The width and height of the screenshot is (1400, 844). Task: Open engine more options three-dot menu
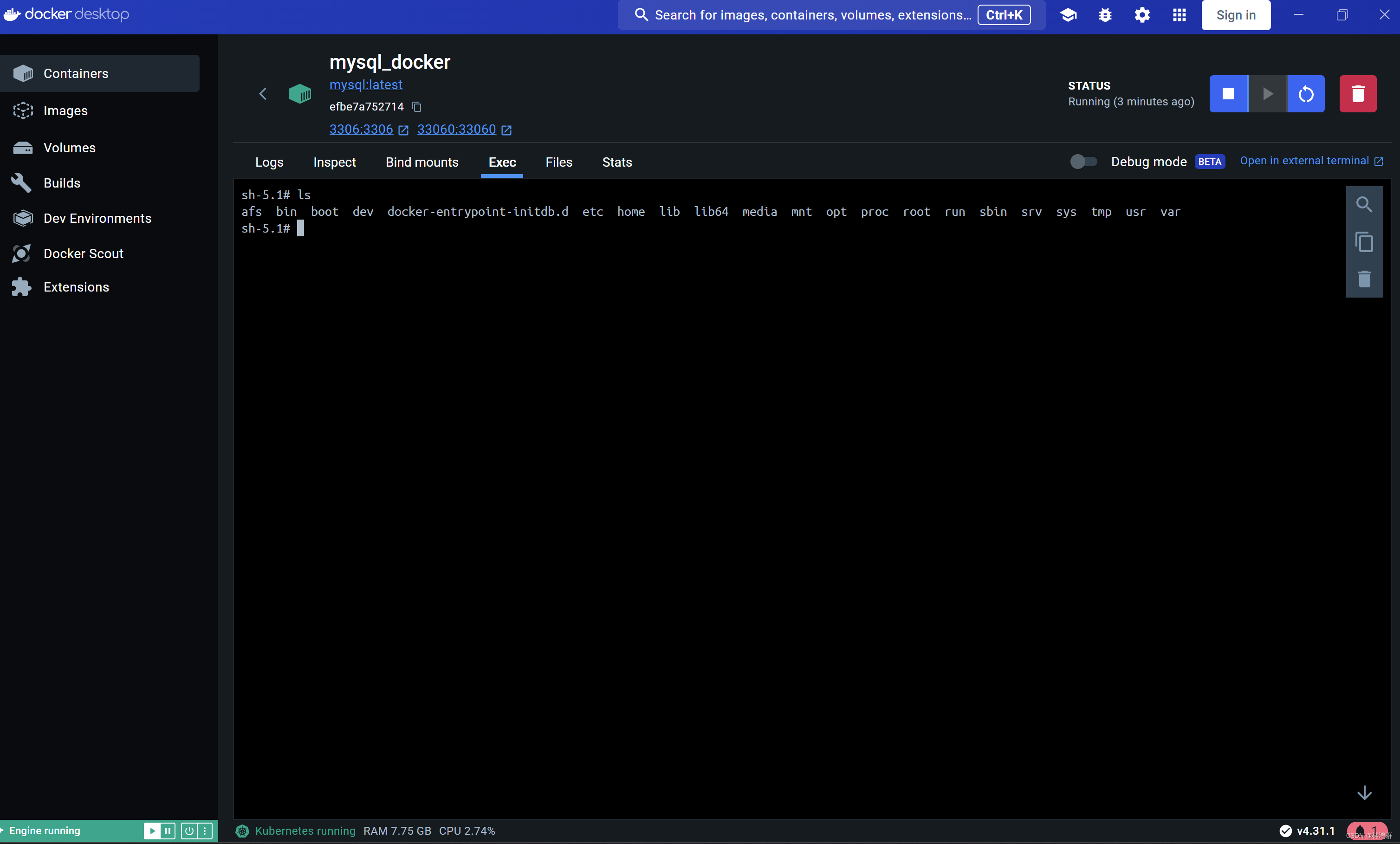click(205, 831)
